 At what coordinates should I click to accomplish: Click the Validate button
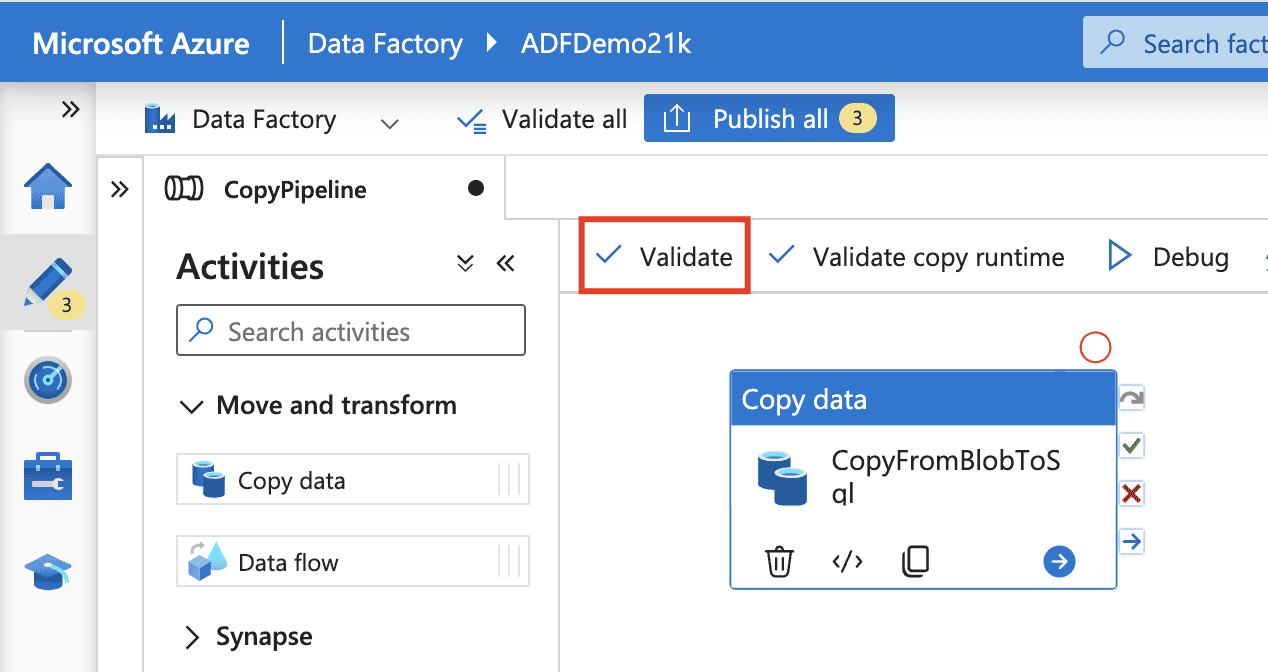pyautogui.click(x=665, y=257)
